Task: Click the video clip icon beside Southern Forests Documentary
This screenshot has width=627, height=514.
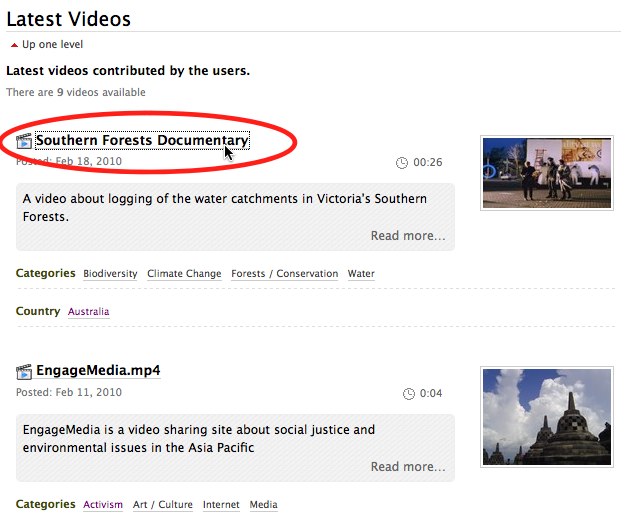Action: (24, 141)
